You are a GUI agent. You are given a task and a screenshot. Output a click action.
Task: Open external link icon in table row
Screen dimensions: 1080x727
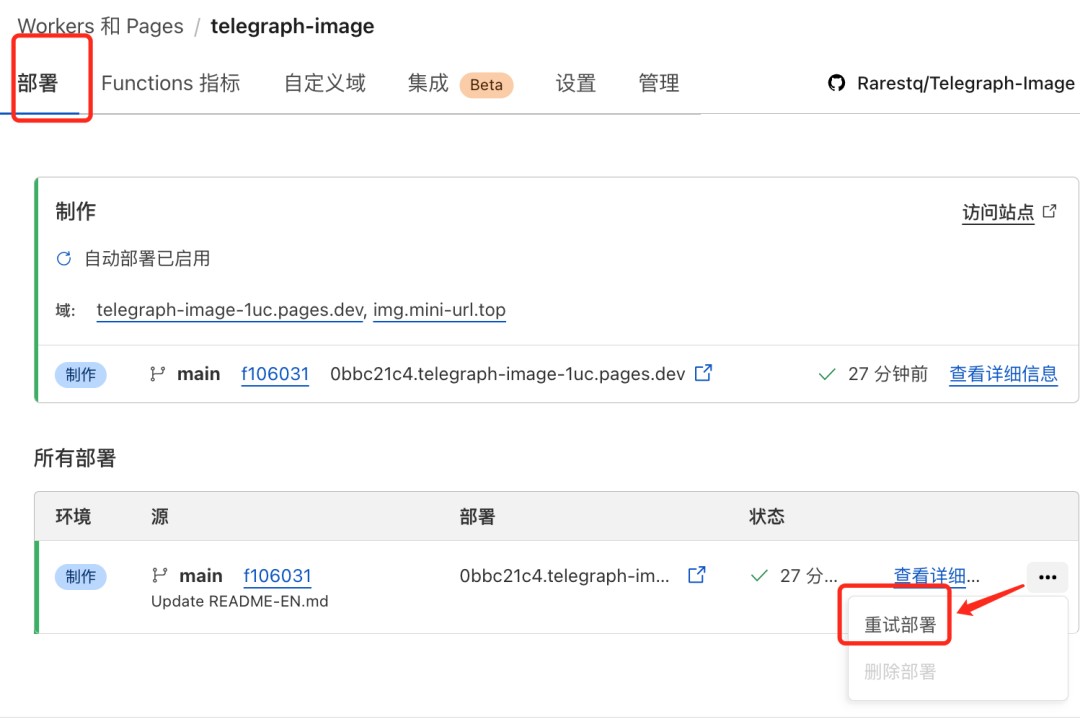pyautogui.click(x=697, y=575)
